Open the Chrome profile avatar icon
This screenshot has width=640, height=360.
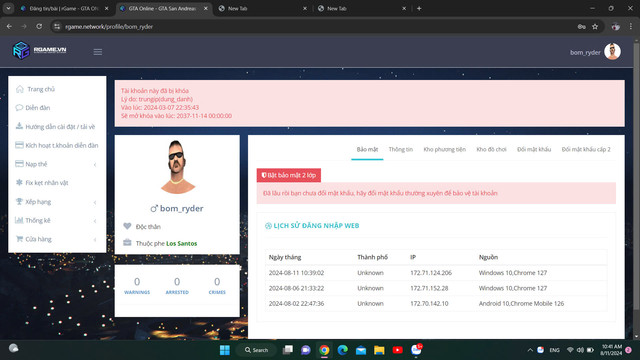tap(616, 27)
